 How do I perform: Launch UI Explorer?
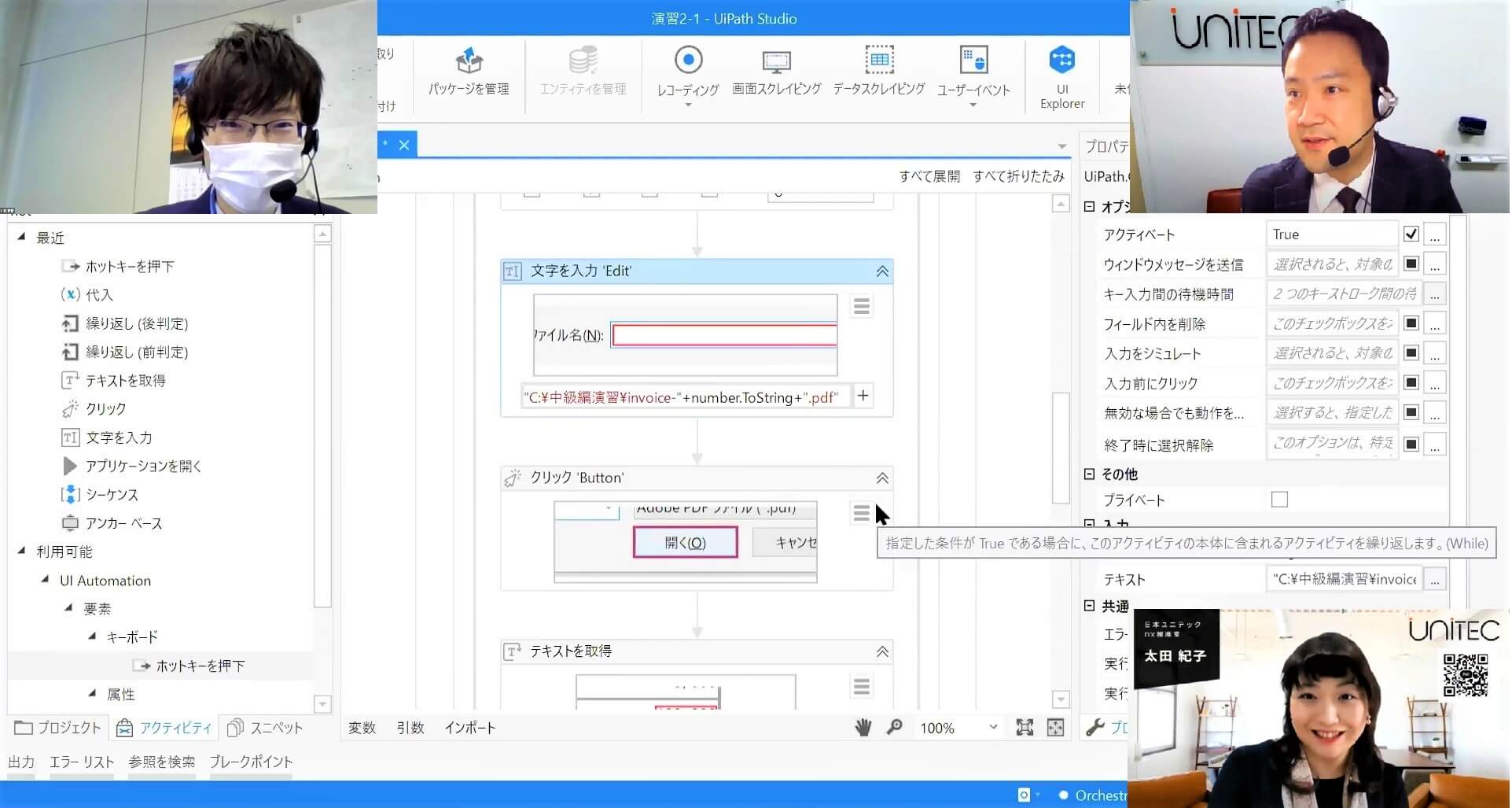pyautogui.click(x=1061, y=76)
